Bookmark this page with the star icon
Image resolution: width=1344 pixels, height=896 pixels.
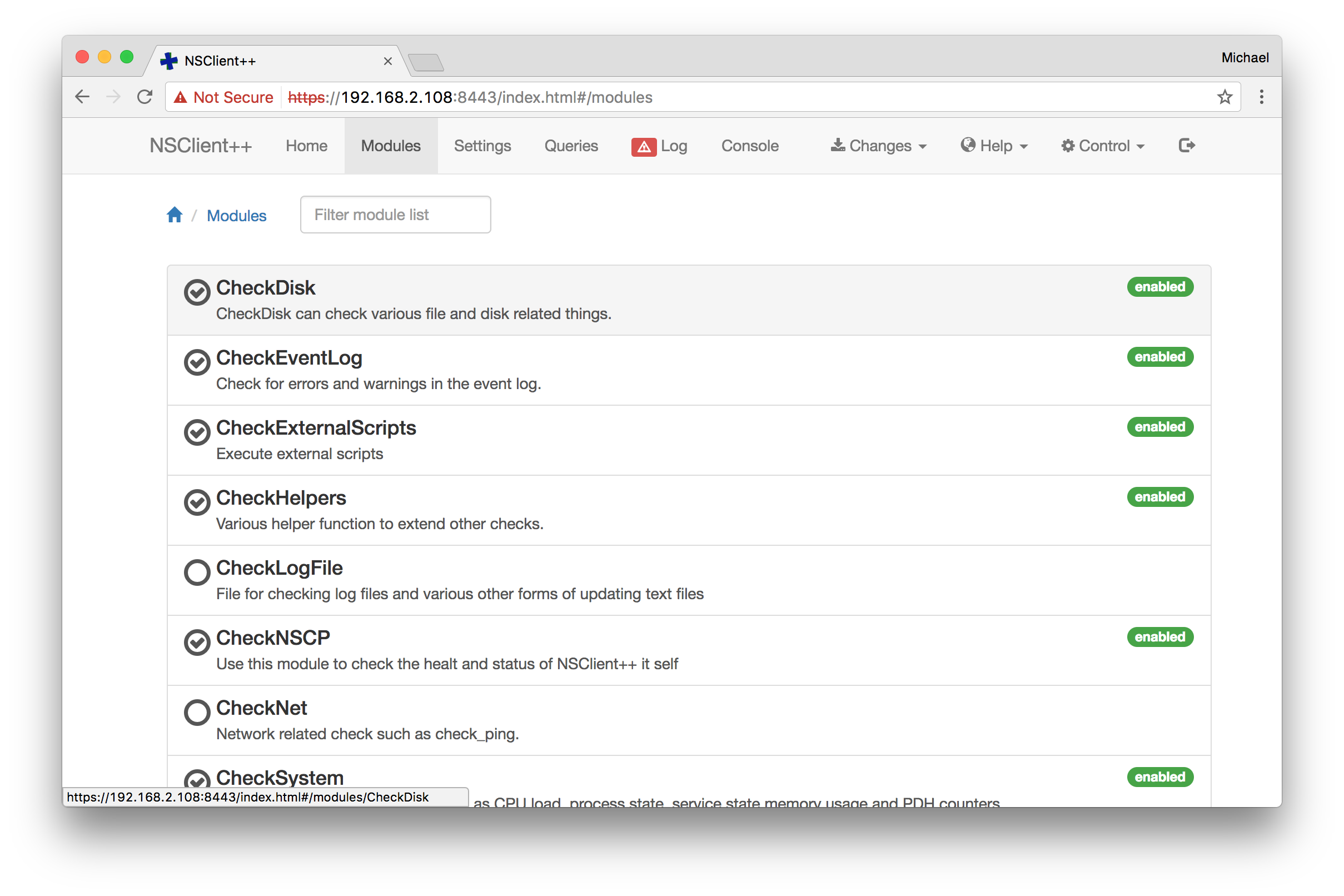(x=1224, y=97)
